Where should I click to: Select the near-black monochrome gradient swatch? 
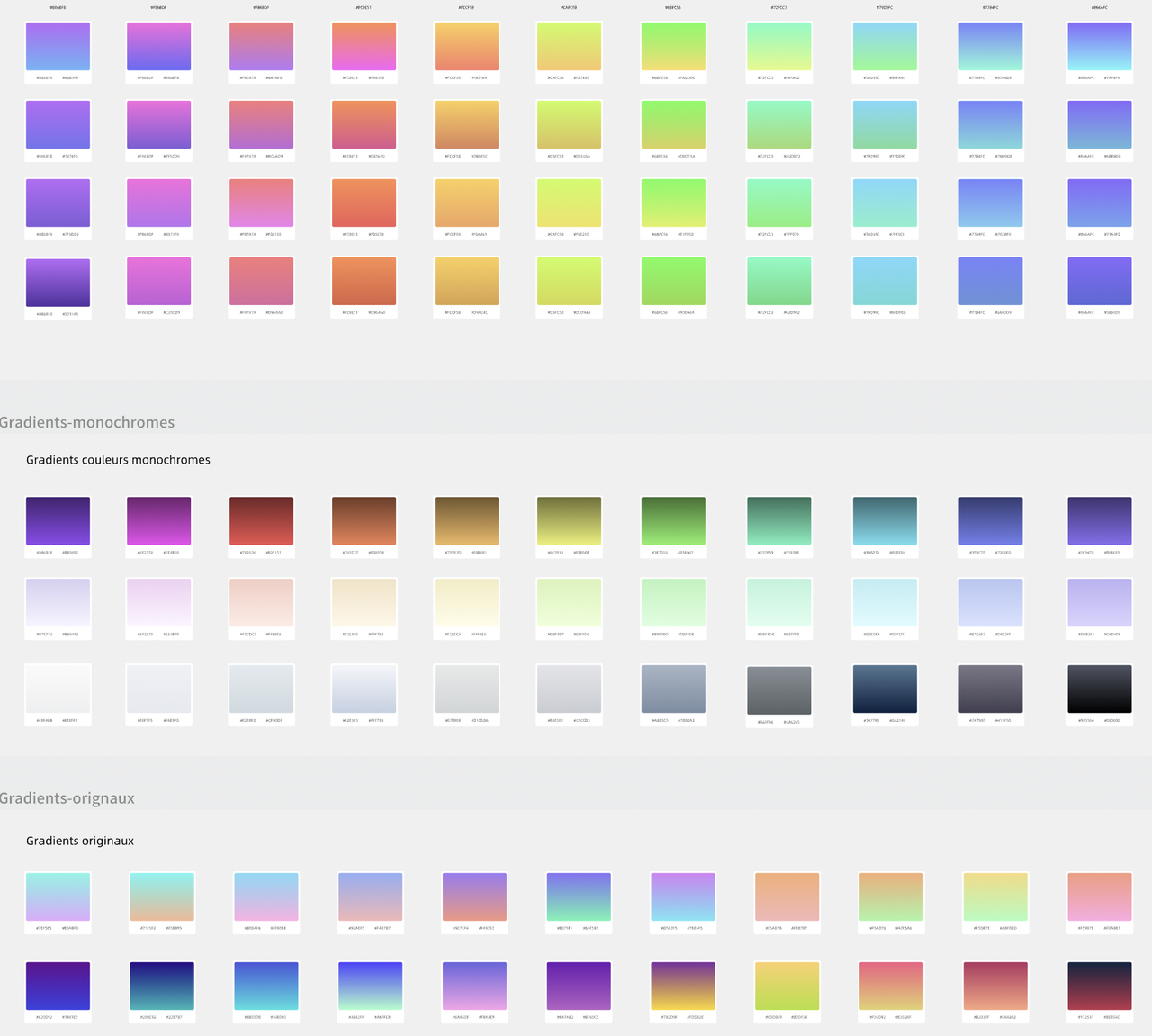(x=1099, y=689)
